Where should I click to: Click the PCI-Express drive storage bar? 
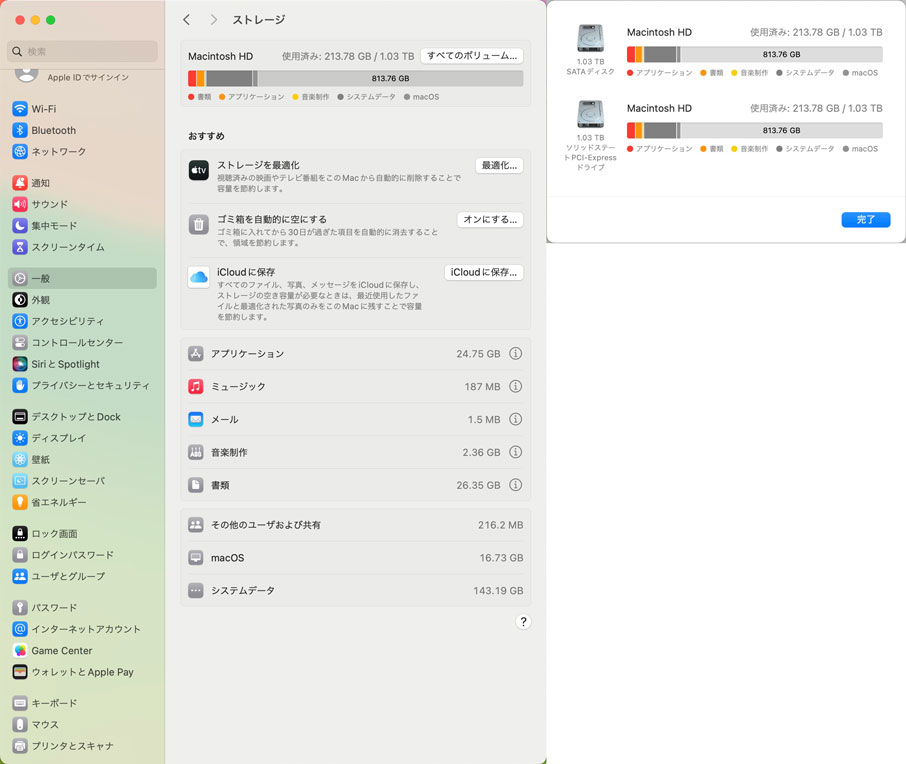755,130
